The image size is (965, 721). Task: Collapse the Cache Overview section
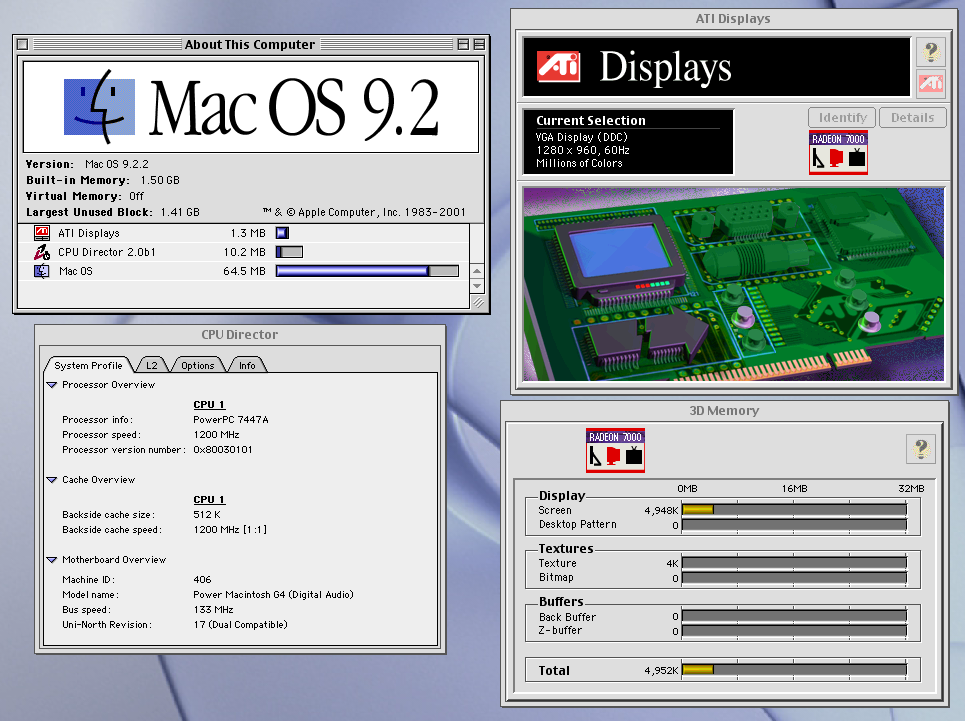click(x=52, y=480)
